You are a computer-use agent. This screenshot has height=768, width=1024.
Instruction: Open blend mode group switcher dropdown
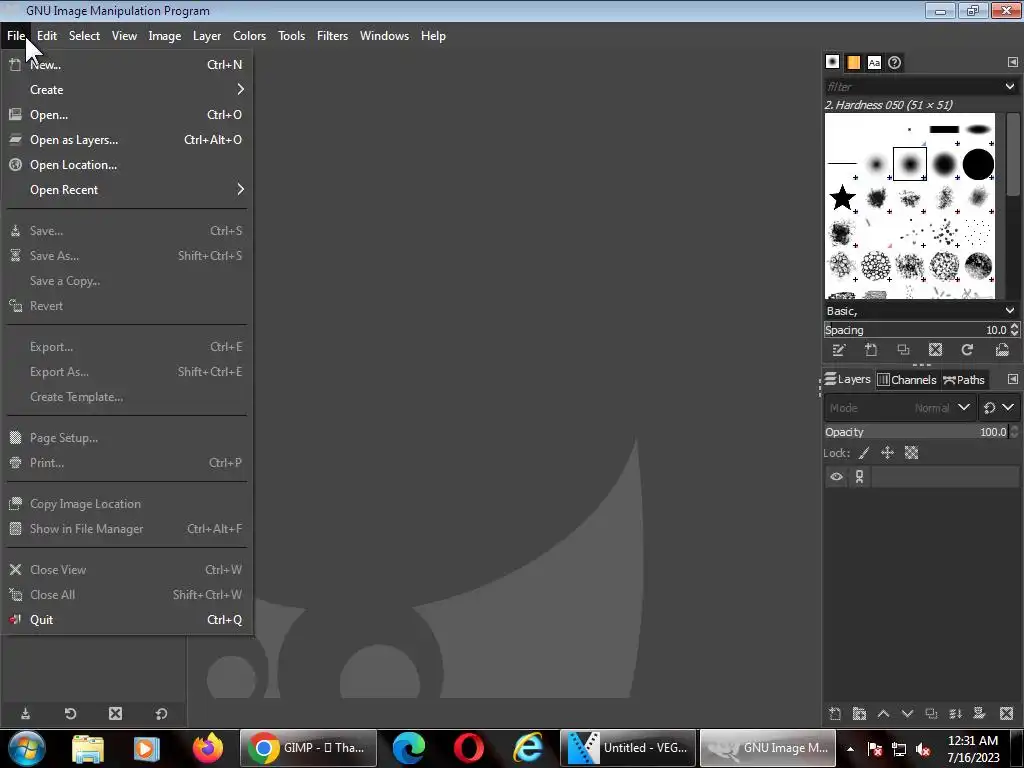point(999,408)
